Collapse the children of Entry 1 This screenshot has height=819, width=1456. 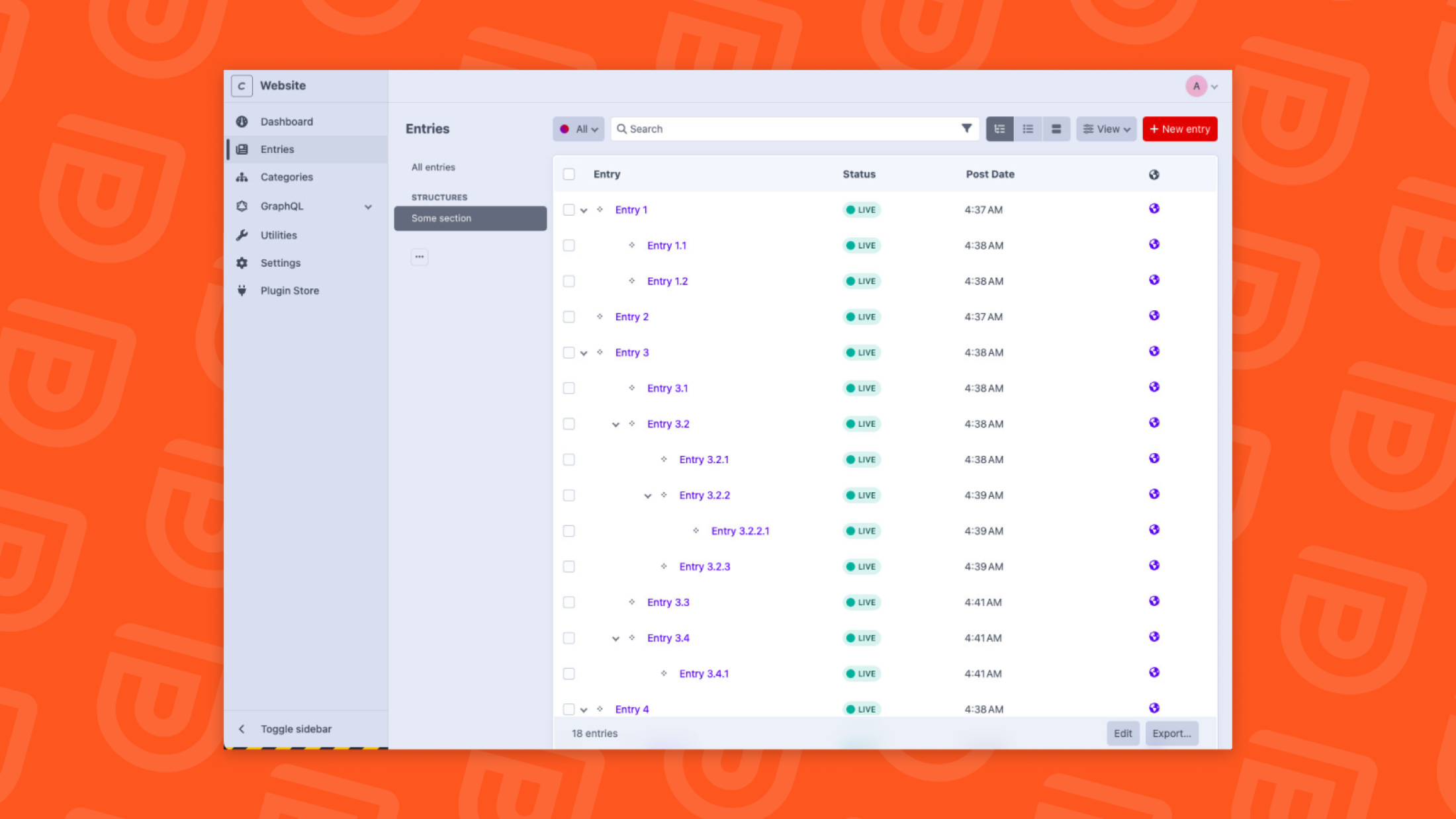[x=584, y=210]
